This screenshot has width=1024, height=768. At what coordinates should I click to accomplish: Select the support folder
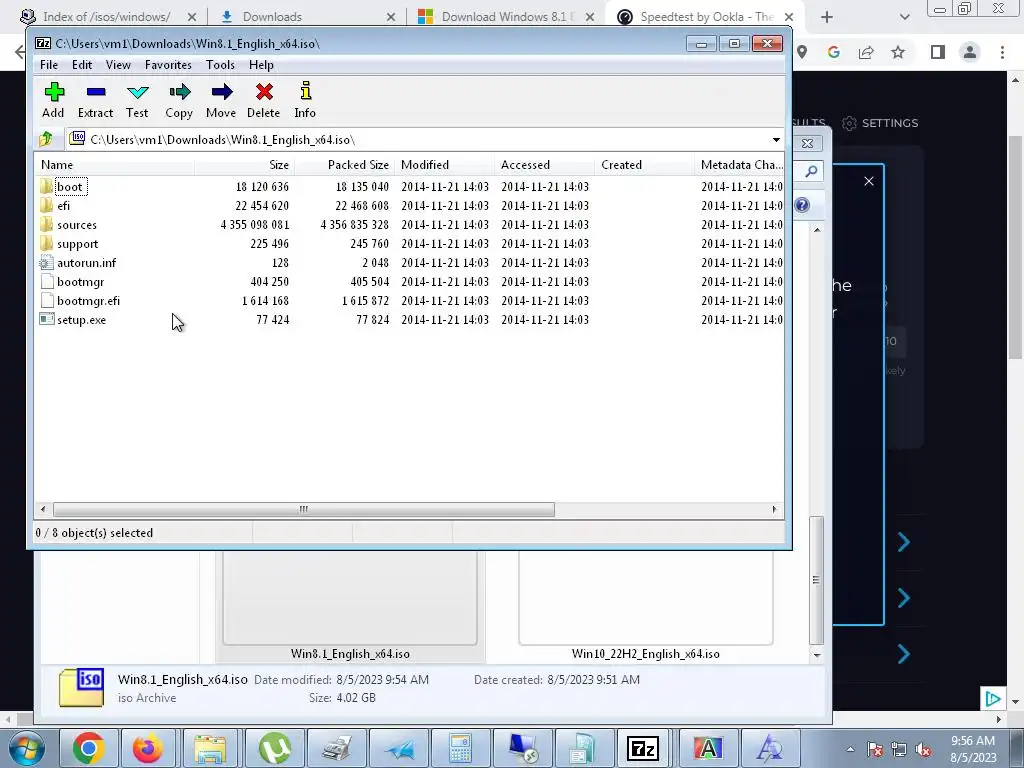[77, 244]
